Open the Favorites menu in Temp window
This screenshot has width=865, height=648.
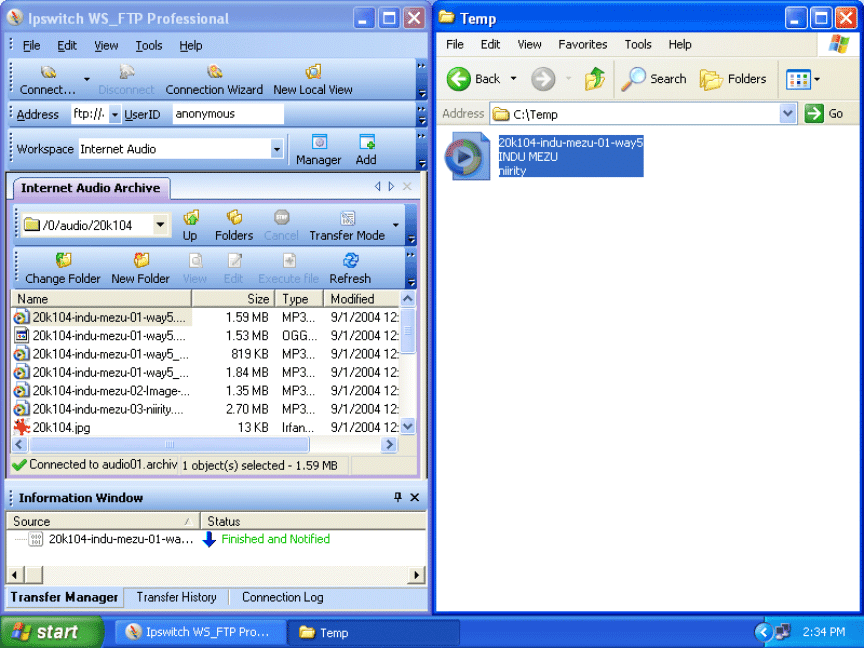[x=583, y=45]
